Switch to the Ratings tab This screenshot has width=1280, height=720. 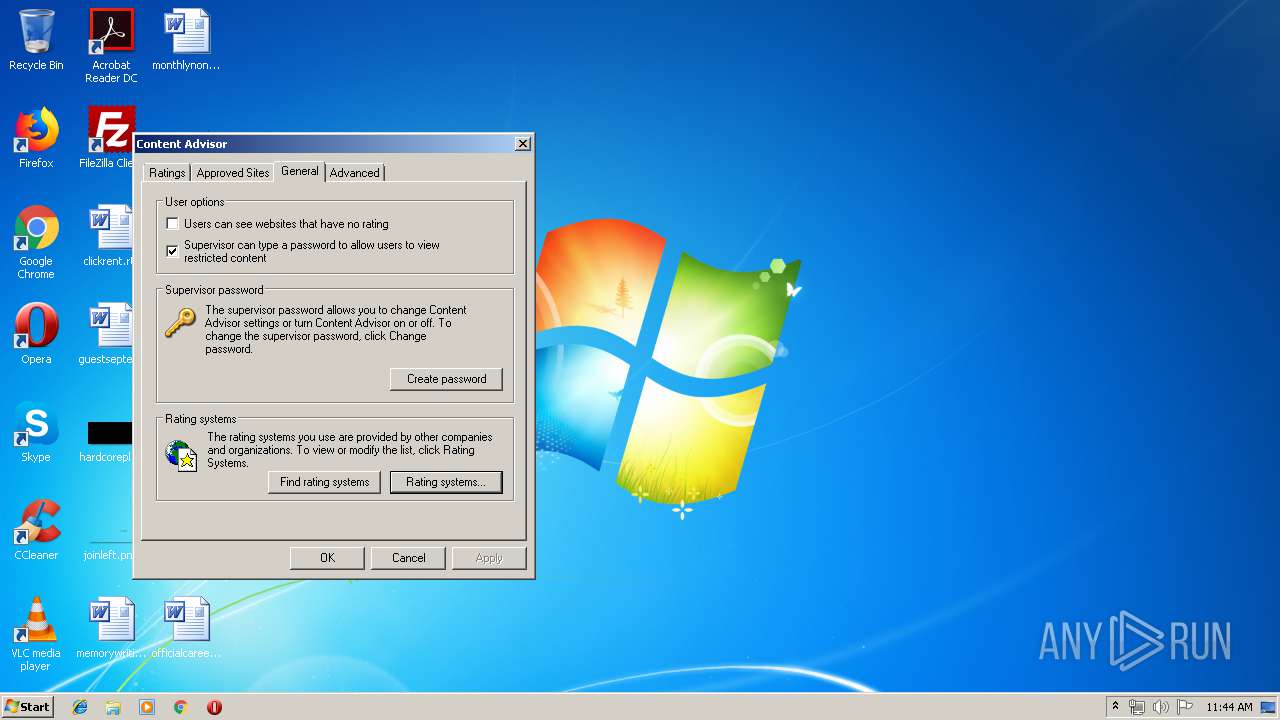click(x=167, y=173)
